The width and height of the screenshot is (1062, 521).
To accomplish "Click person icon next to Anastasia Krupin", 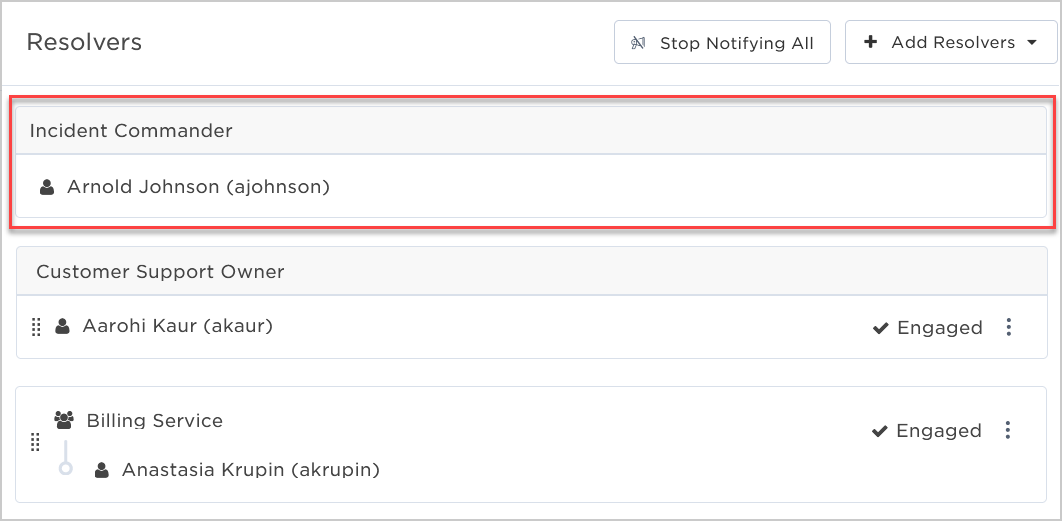I will coord(102,470).
